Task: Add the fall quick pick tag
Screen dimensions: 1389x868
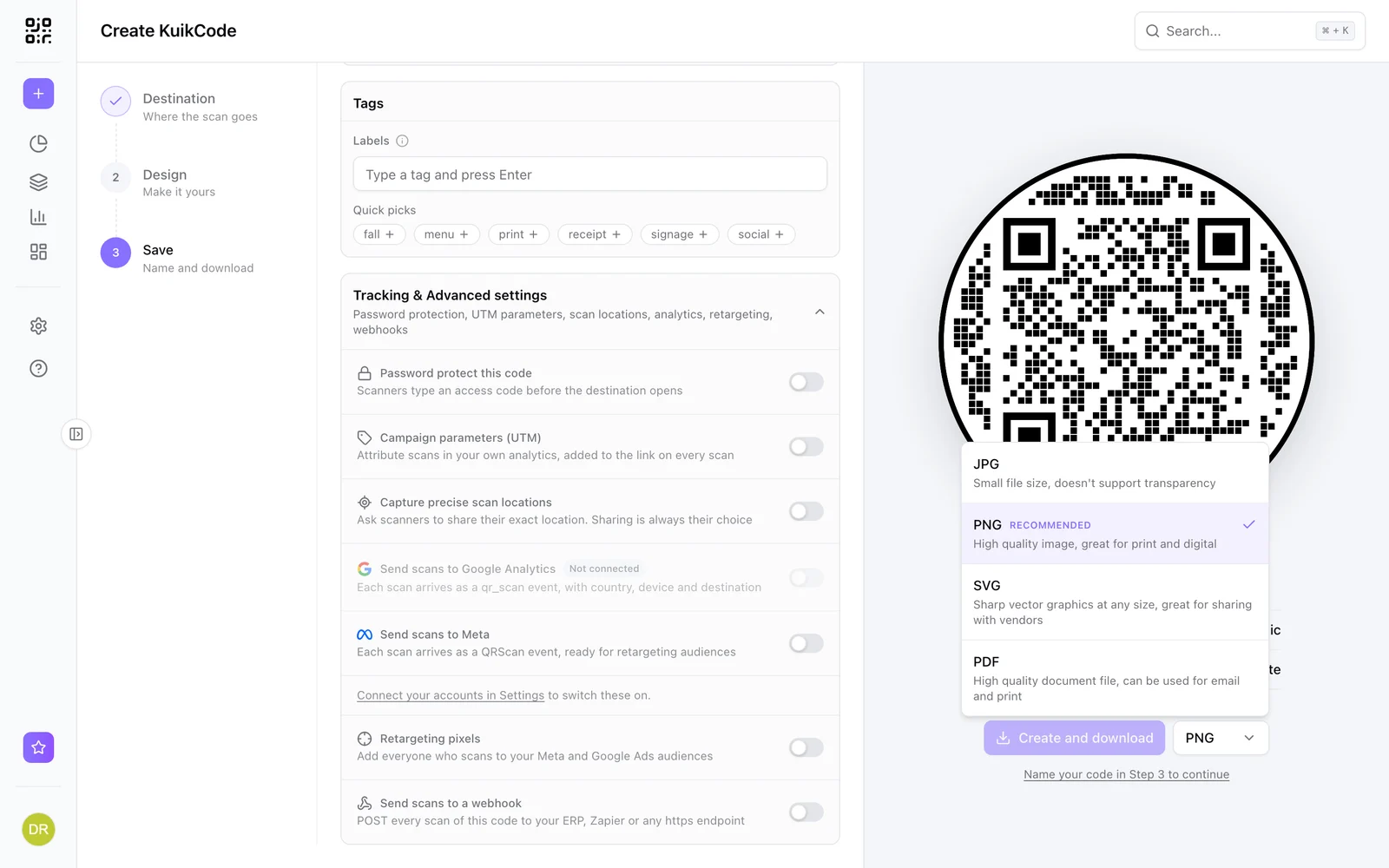Action: click(x=379, y=234)
